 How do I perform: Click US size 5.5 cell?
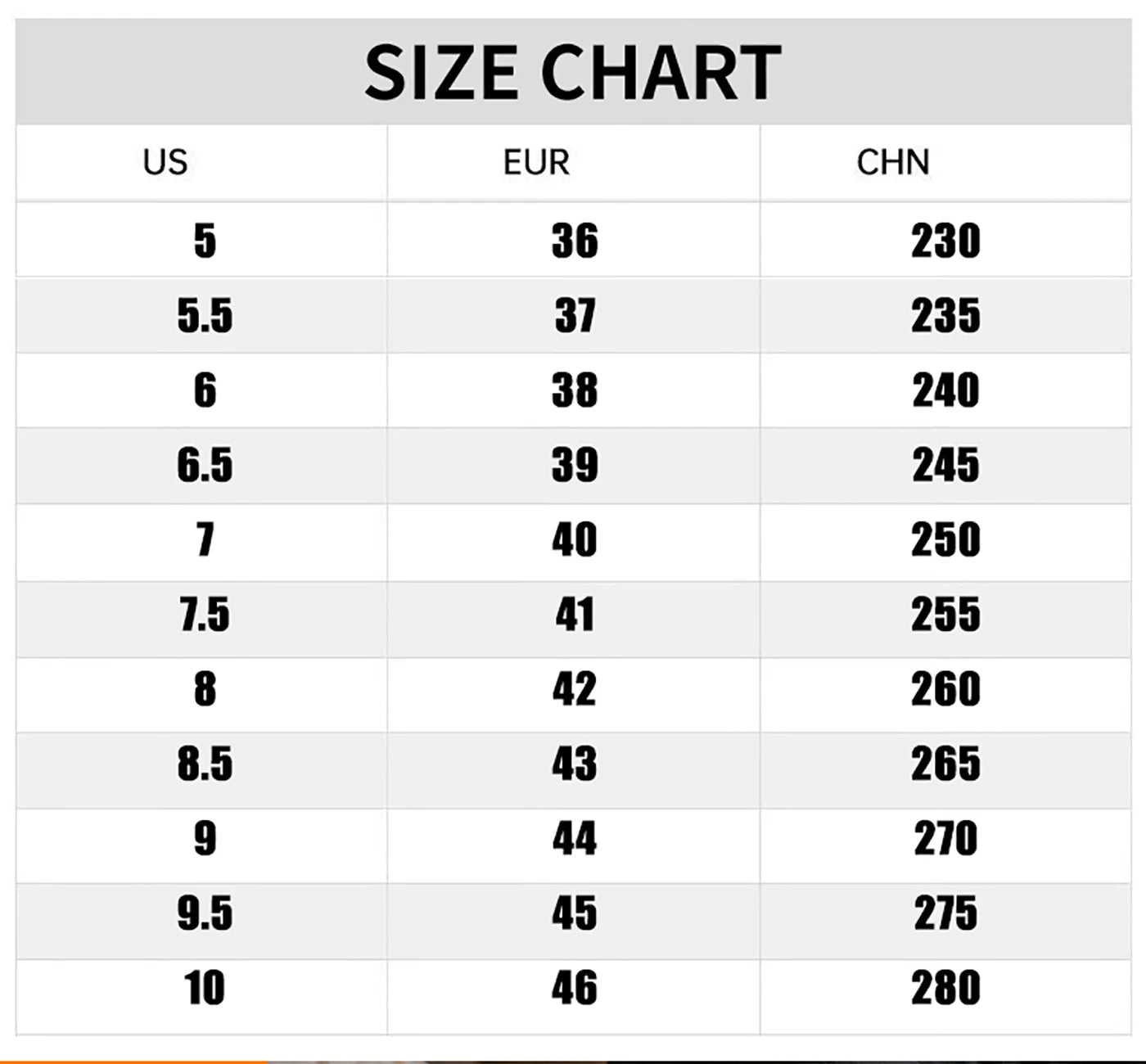pos(205,316)
